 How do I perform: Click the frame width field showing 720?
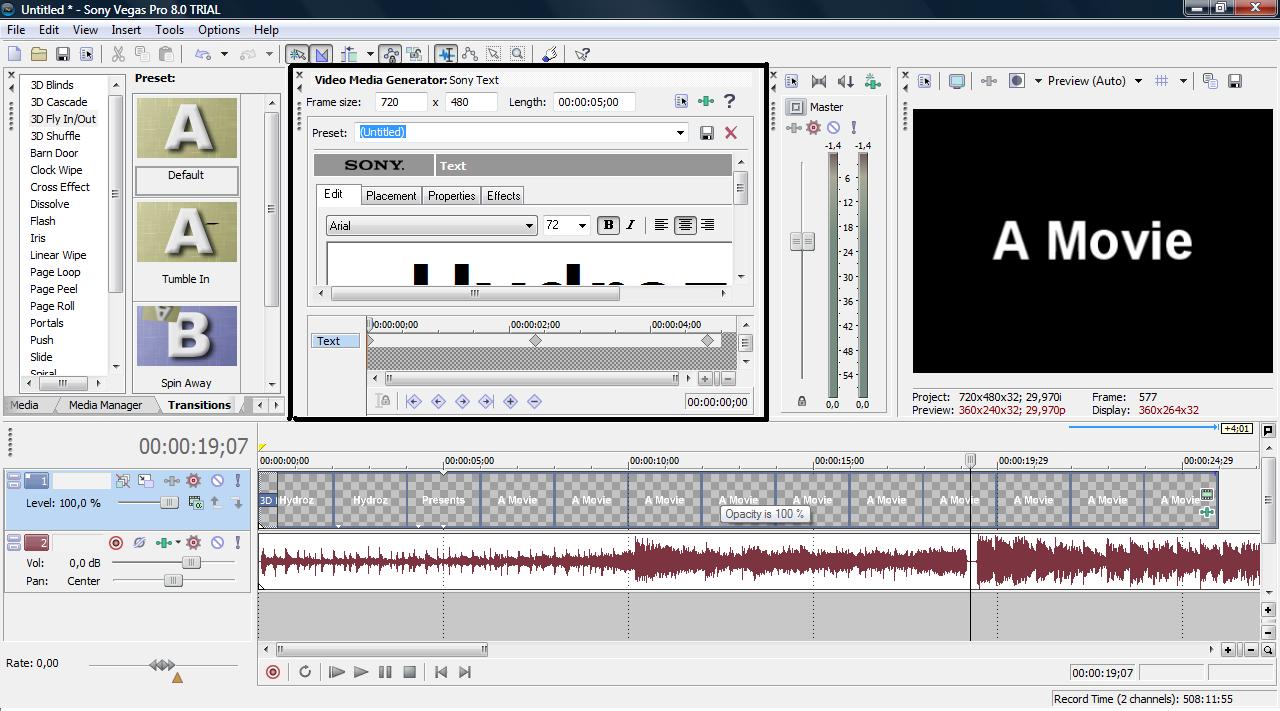[401, 102]
